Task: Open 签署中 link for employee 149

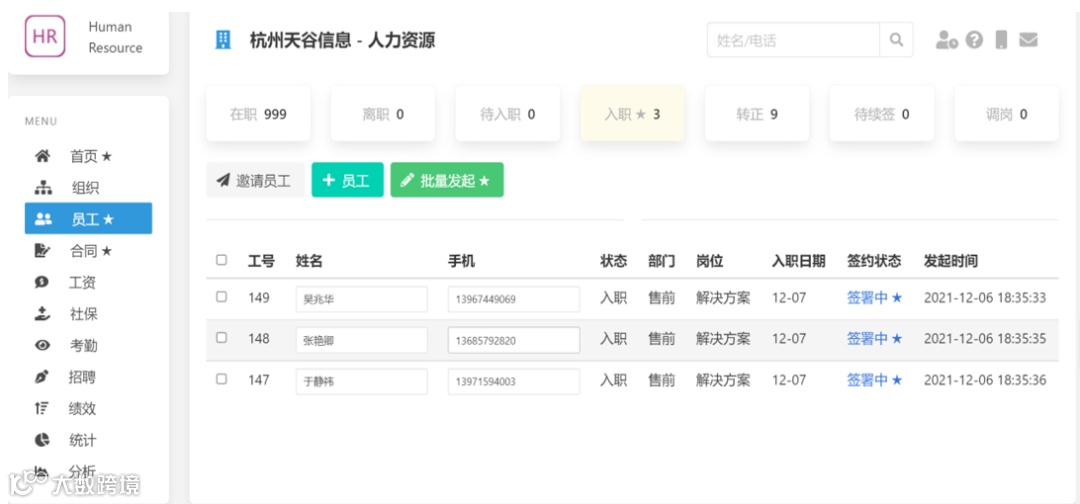Action: tap(874, 298)
